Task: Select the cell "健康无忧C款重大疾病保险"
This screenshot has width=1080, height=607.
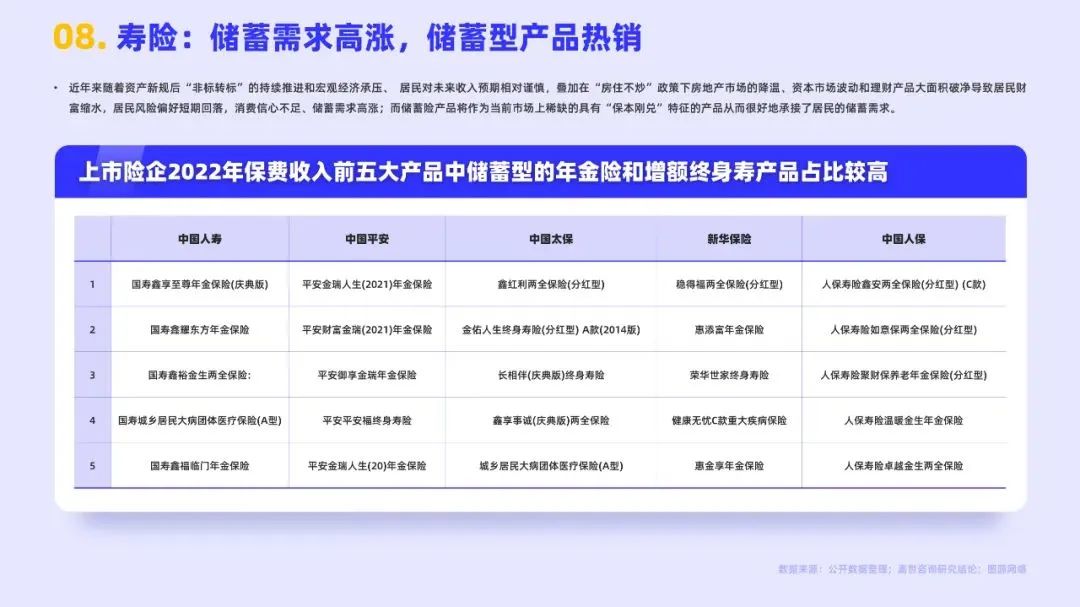Action: 729,420
